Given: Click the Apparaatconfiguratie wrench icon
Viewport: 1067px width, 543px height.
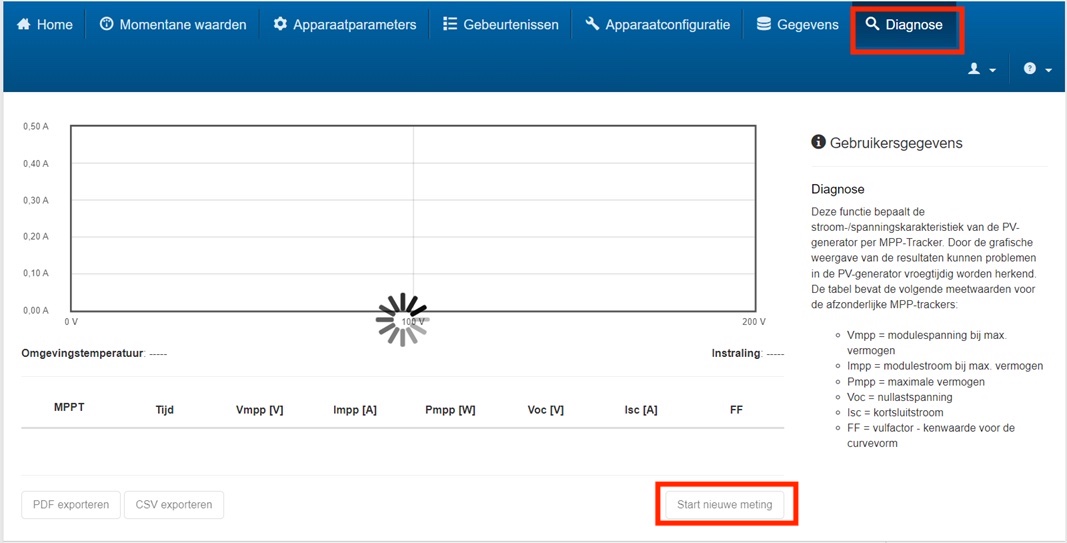Looking at the screenshot, I should [592, 24].
